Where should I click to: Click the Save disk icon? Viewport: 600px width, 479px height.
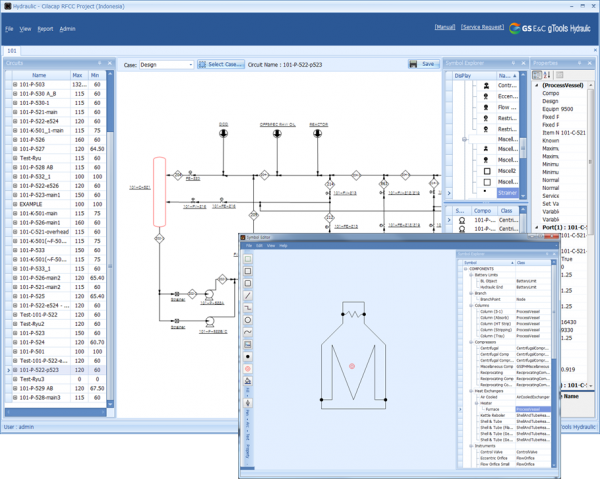(414, 64)
